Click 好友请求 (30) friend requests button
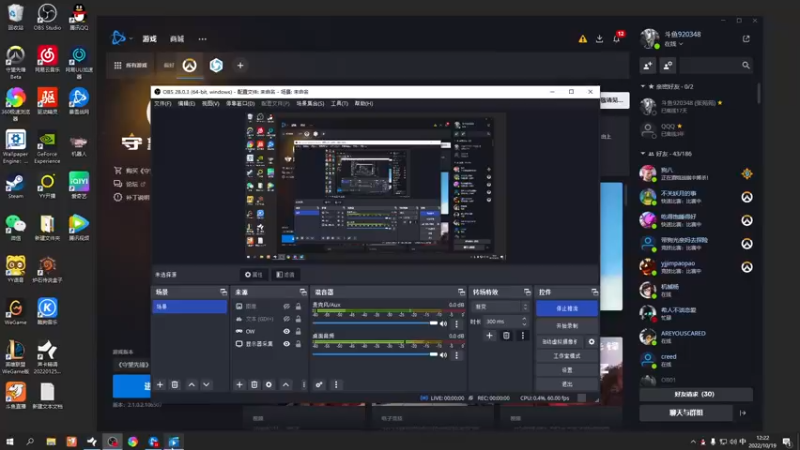 tap(695, 394)
